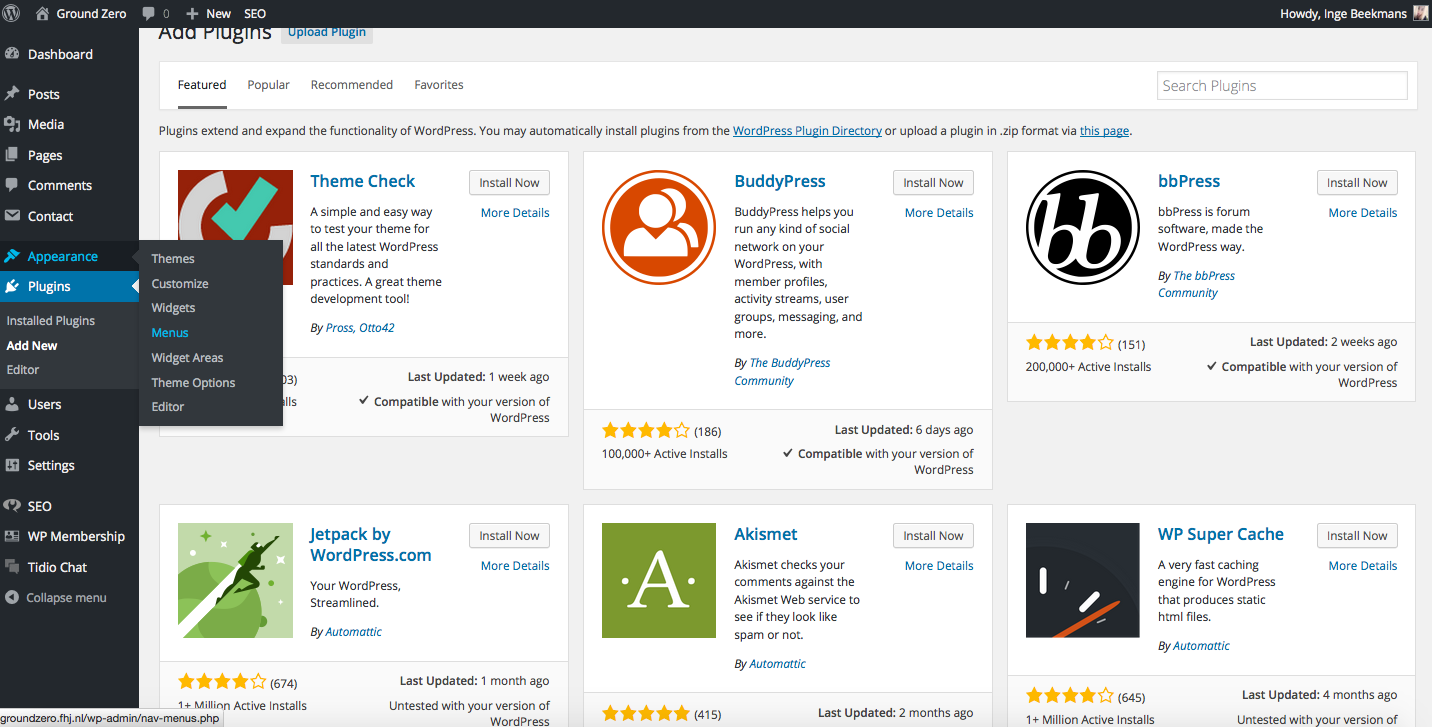Open Widgets from Appearance flyout
The height and width of the screenshot is (727, 1432).
click(173, 308)
